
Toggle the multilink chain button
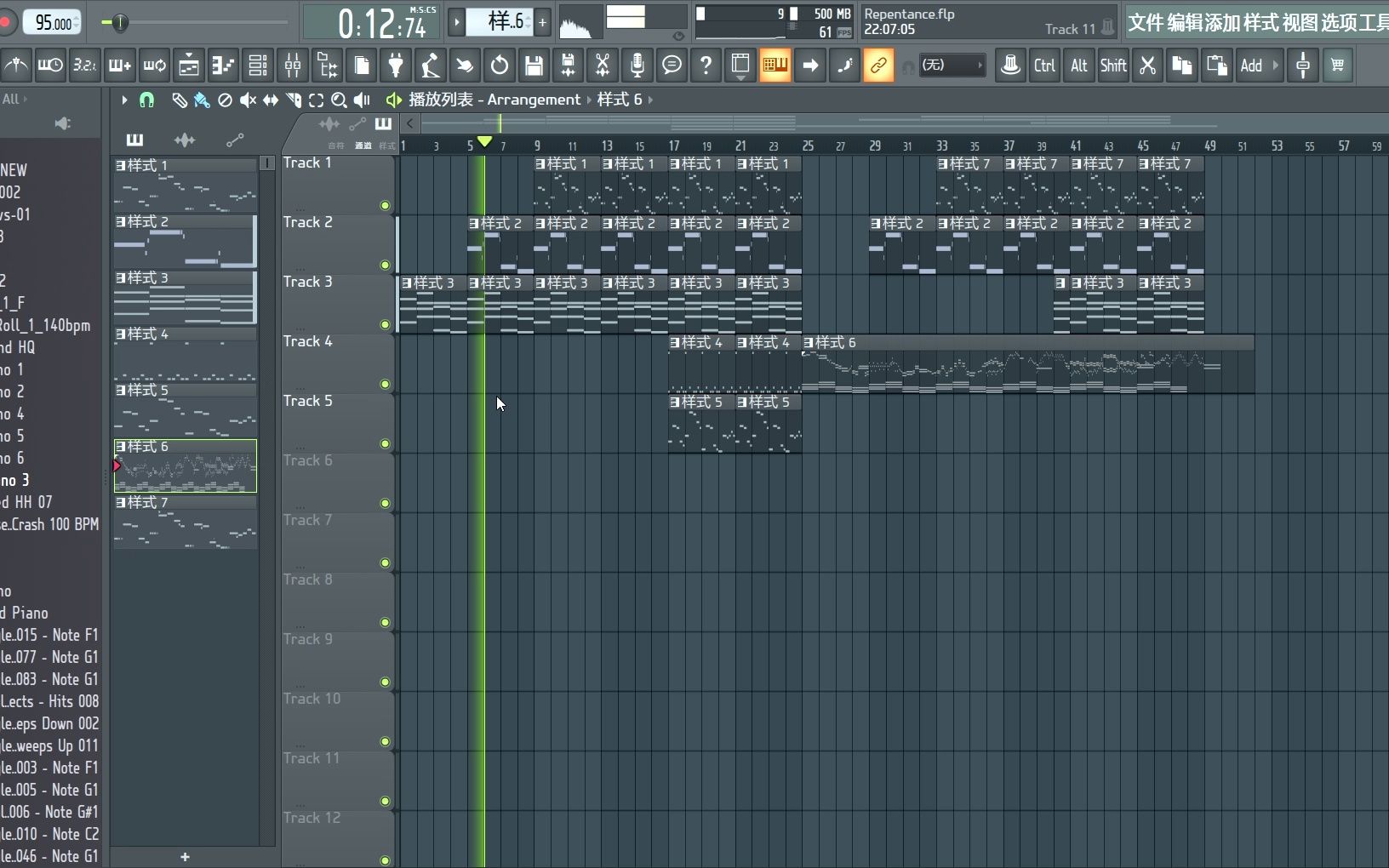878,66
